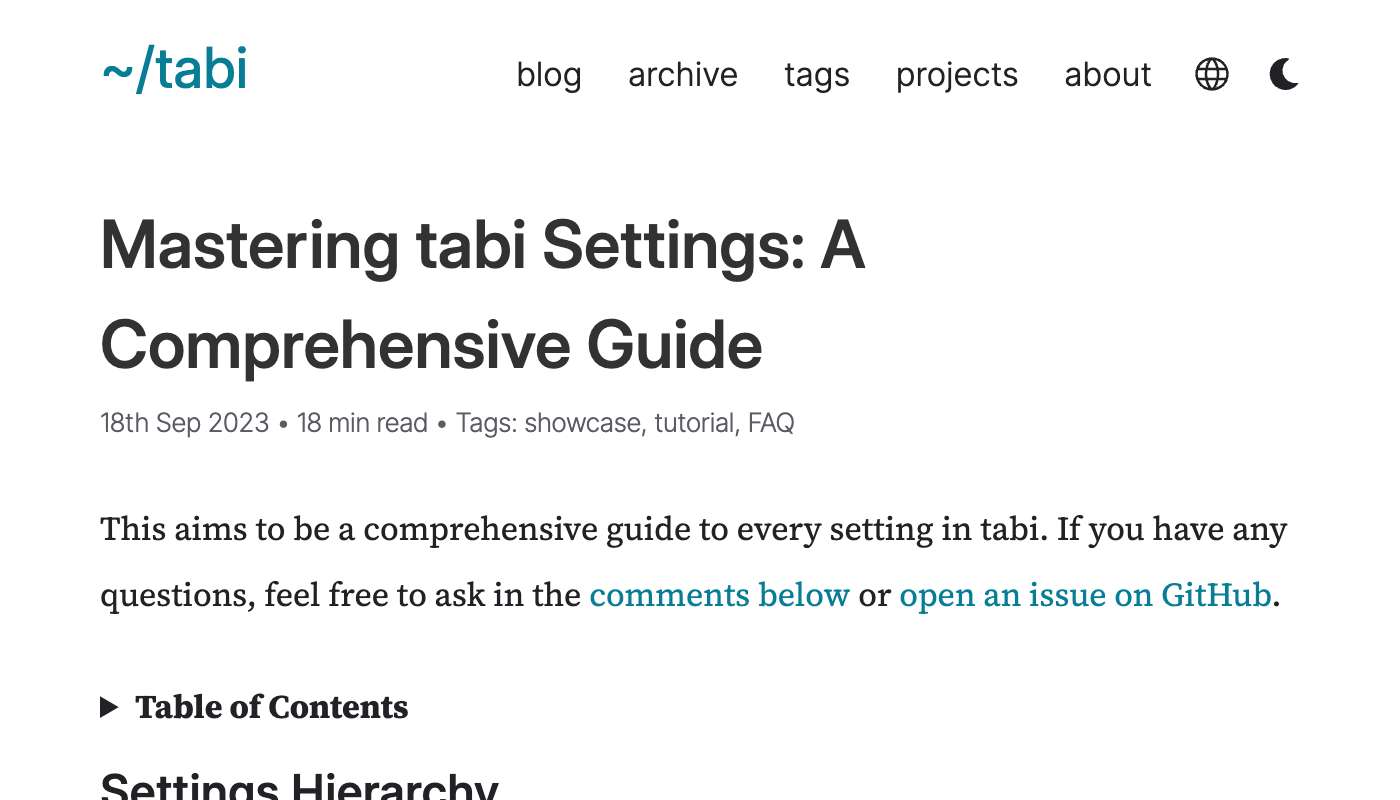Screen dimensions: 1400x800
Task: Follow the comments below link
Action: pos(719,595)
